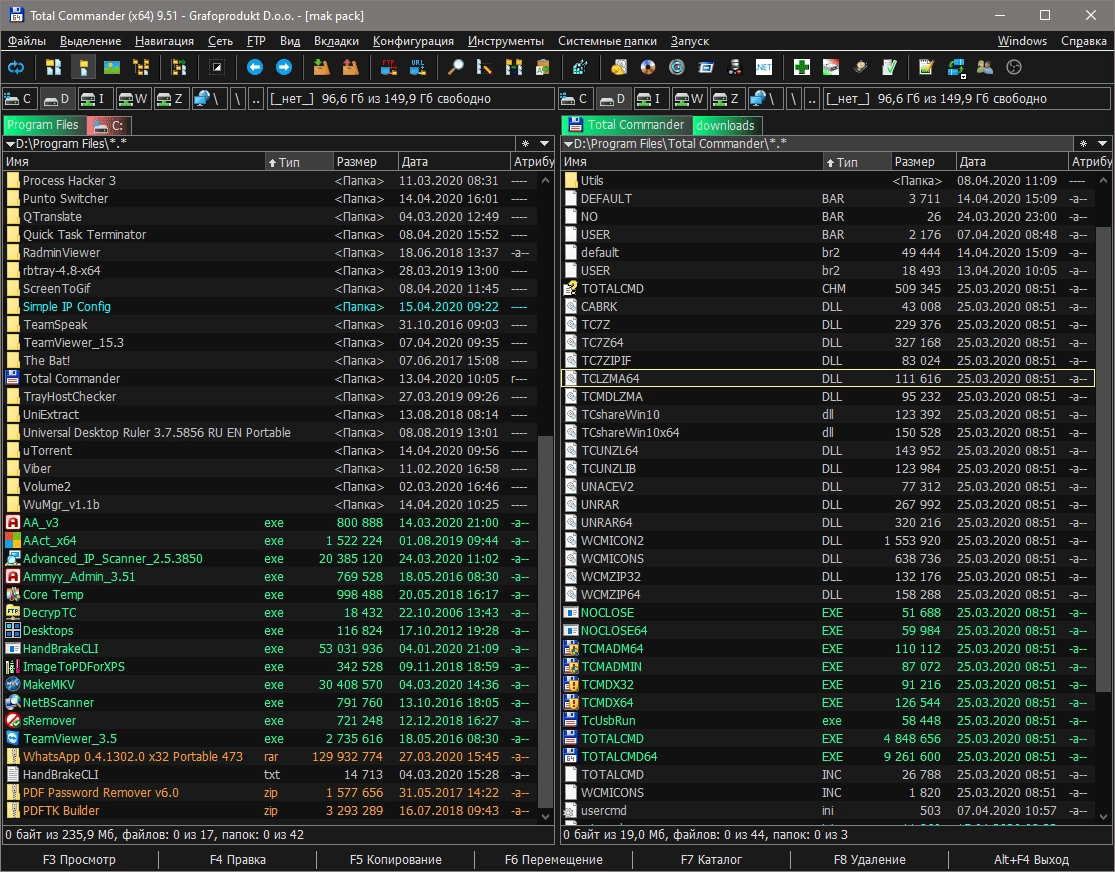Click F7 Каталог button
Viewport: 1115px width, 872px height.
point(711,860)
